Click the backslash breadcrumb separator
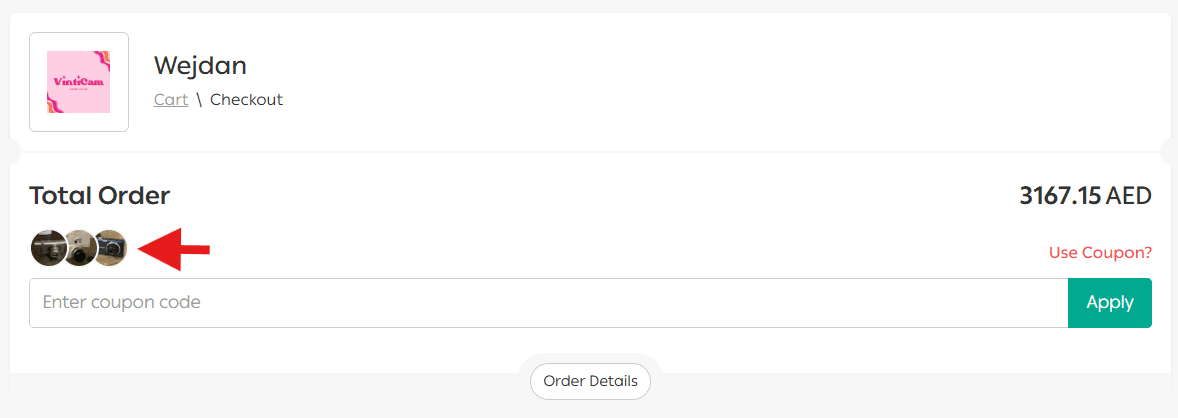Image resolution: width=1178 pixels, height=418 pixels. pos(199,100)
